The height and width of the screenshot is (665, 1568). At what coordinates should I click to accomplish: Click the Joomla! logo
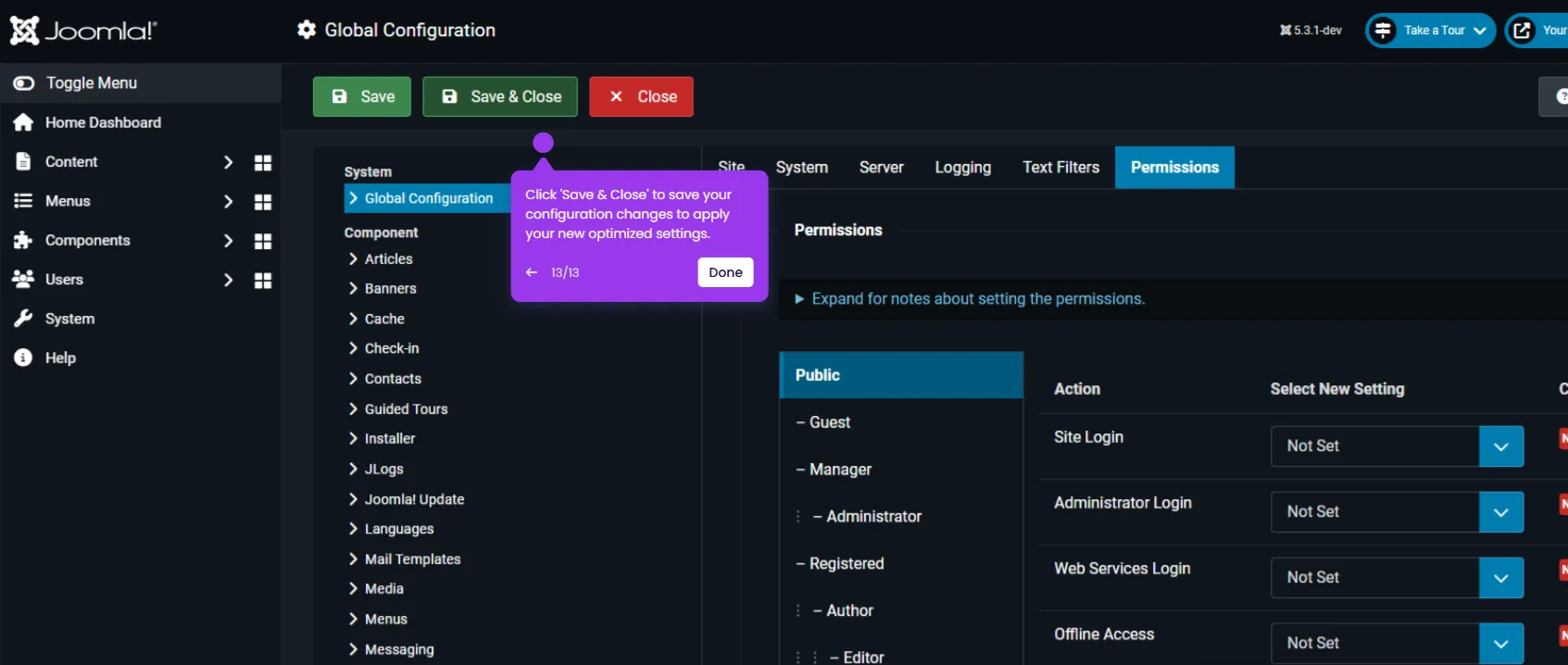[83, 31]
